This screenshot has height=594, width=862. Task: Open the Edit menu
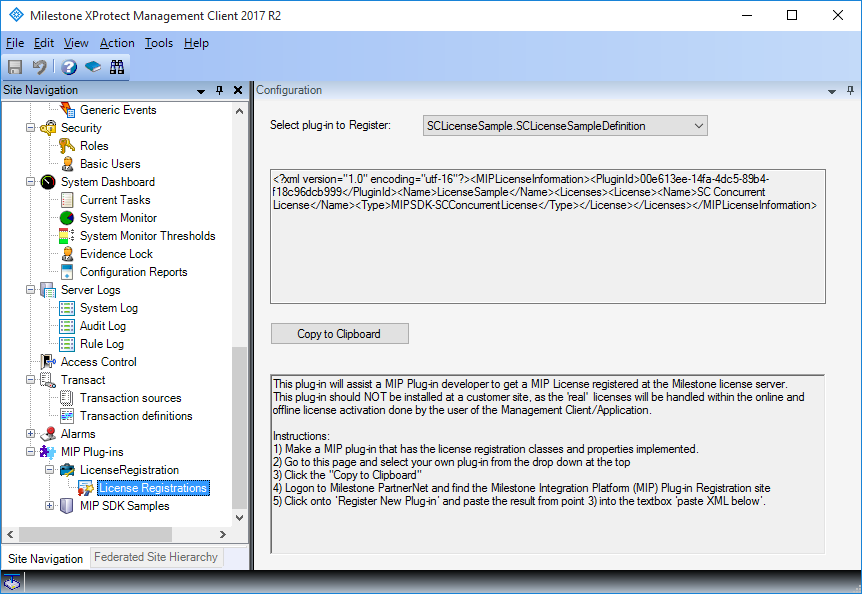(x=43, y=43)
